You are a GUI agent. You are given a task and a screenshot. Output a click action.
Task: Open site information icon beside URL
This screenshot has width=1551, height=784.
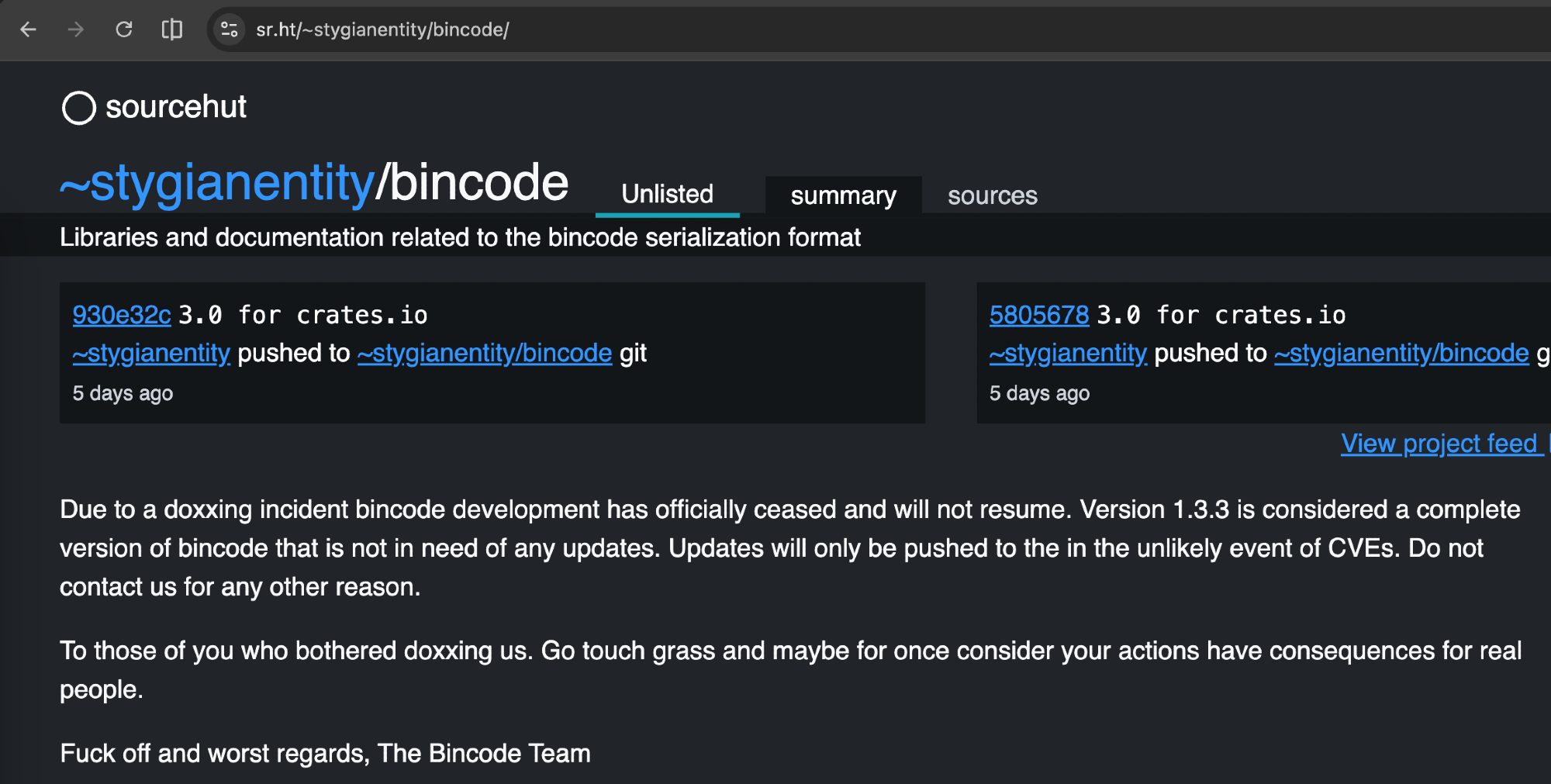coord(229,29)
